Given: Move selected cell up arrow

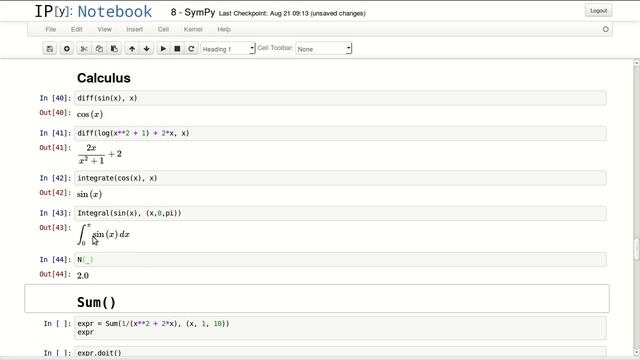Looking at the screenshot, I should click(132, 49).
